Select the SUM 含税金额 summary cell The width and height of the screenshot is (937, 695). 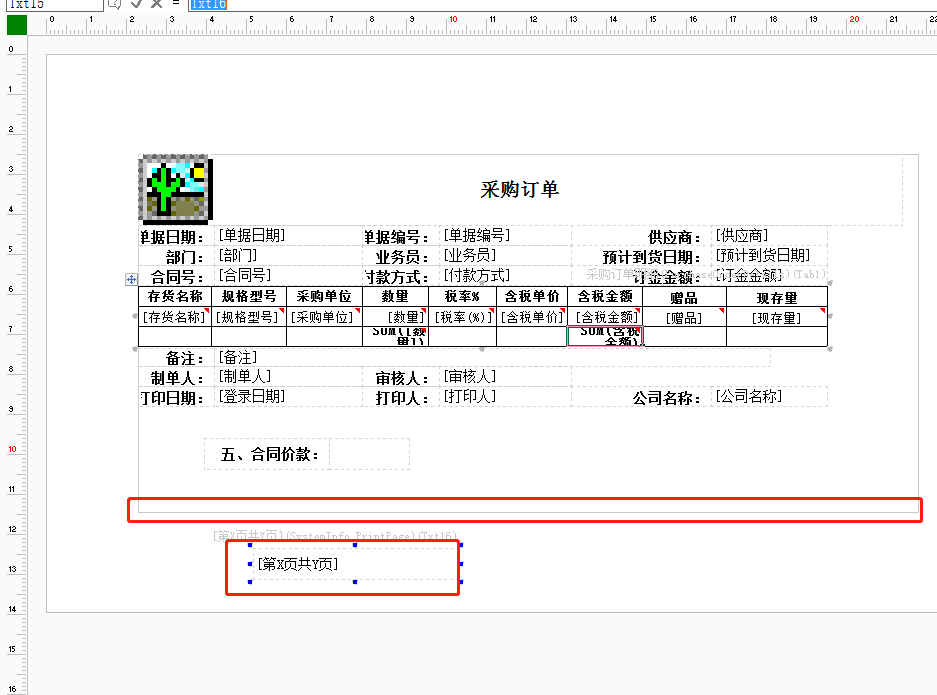click(x=606, y=336)
